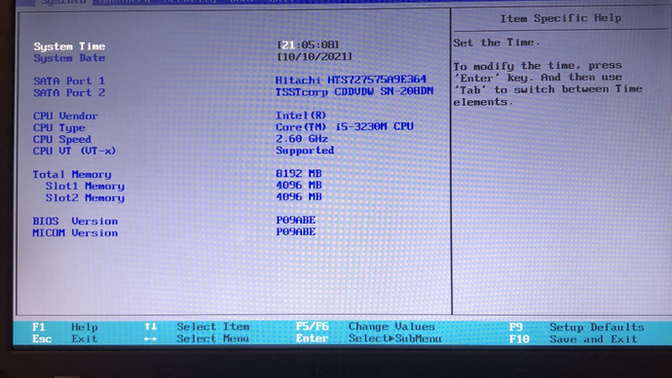Click the 2.60 GHz speed value
This screenshot has width=672, height=378.
click(302, 138)
